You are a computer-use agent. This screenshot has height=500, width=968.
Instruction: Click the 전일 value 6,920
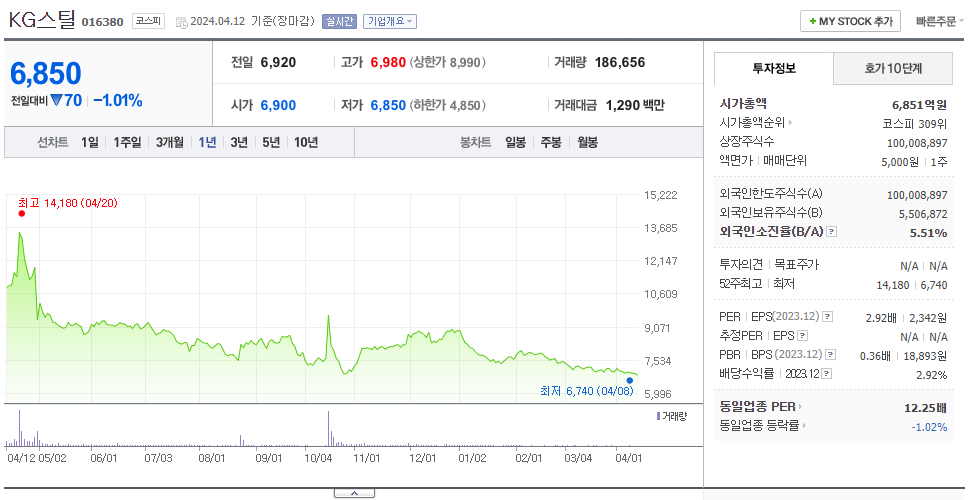pyautogui.click(x=278, y=62)
